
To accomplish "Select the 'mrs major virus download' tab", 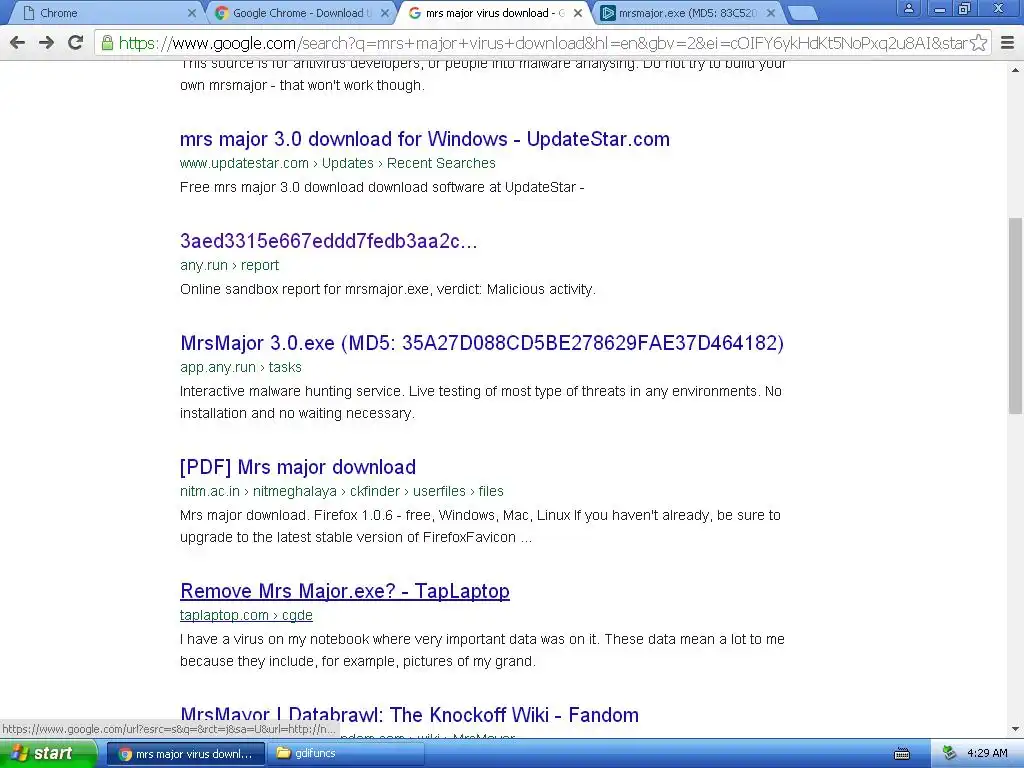I will point(492,13).
